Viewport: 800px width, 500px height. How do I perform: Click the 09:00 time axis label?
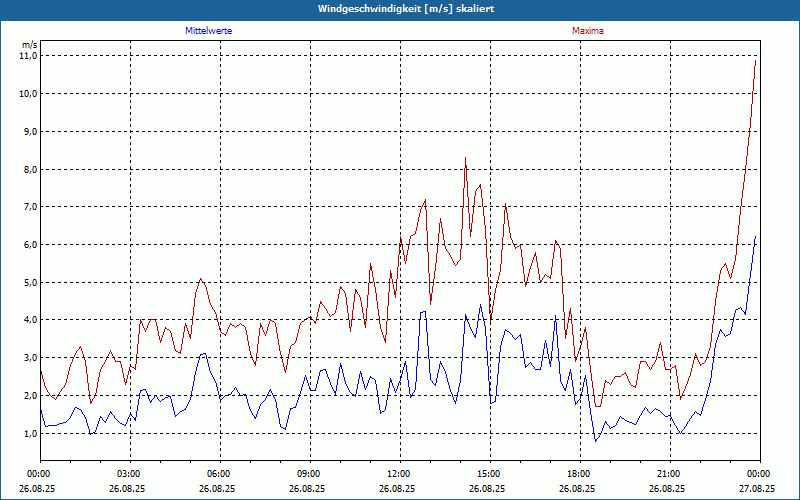click(310, 474)
